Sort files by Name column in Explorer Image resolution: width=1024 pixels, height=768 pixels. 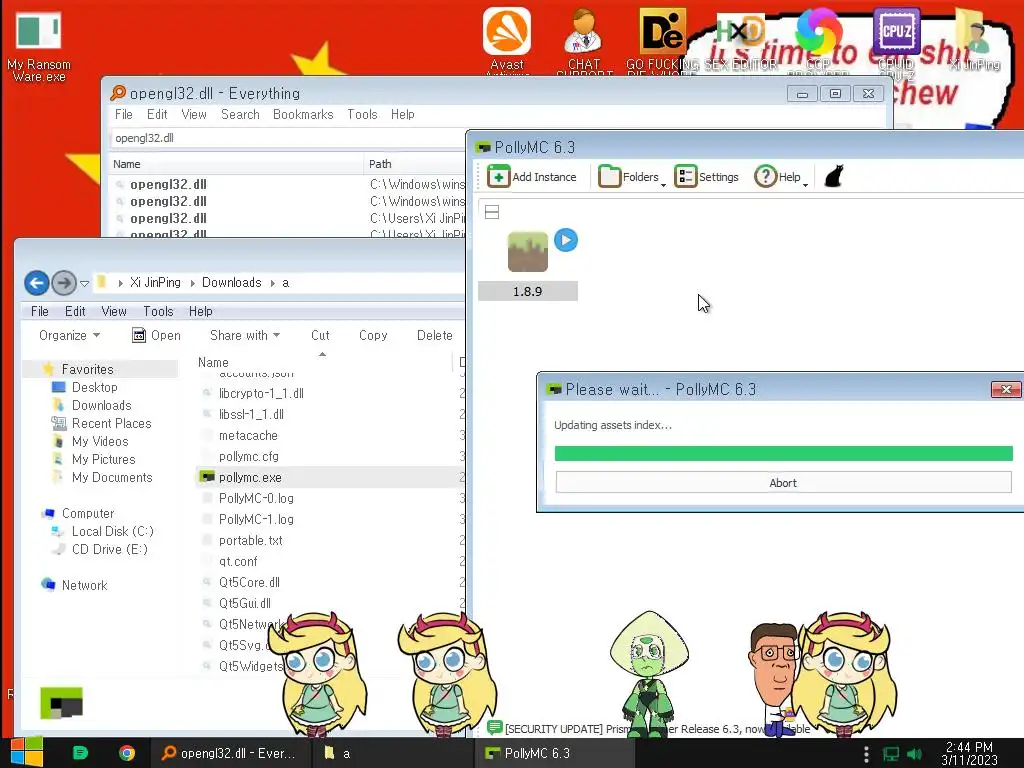(213, 362)
